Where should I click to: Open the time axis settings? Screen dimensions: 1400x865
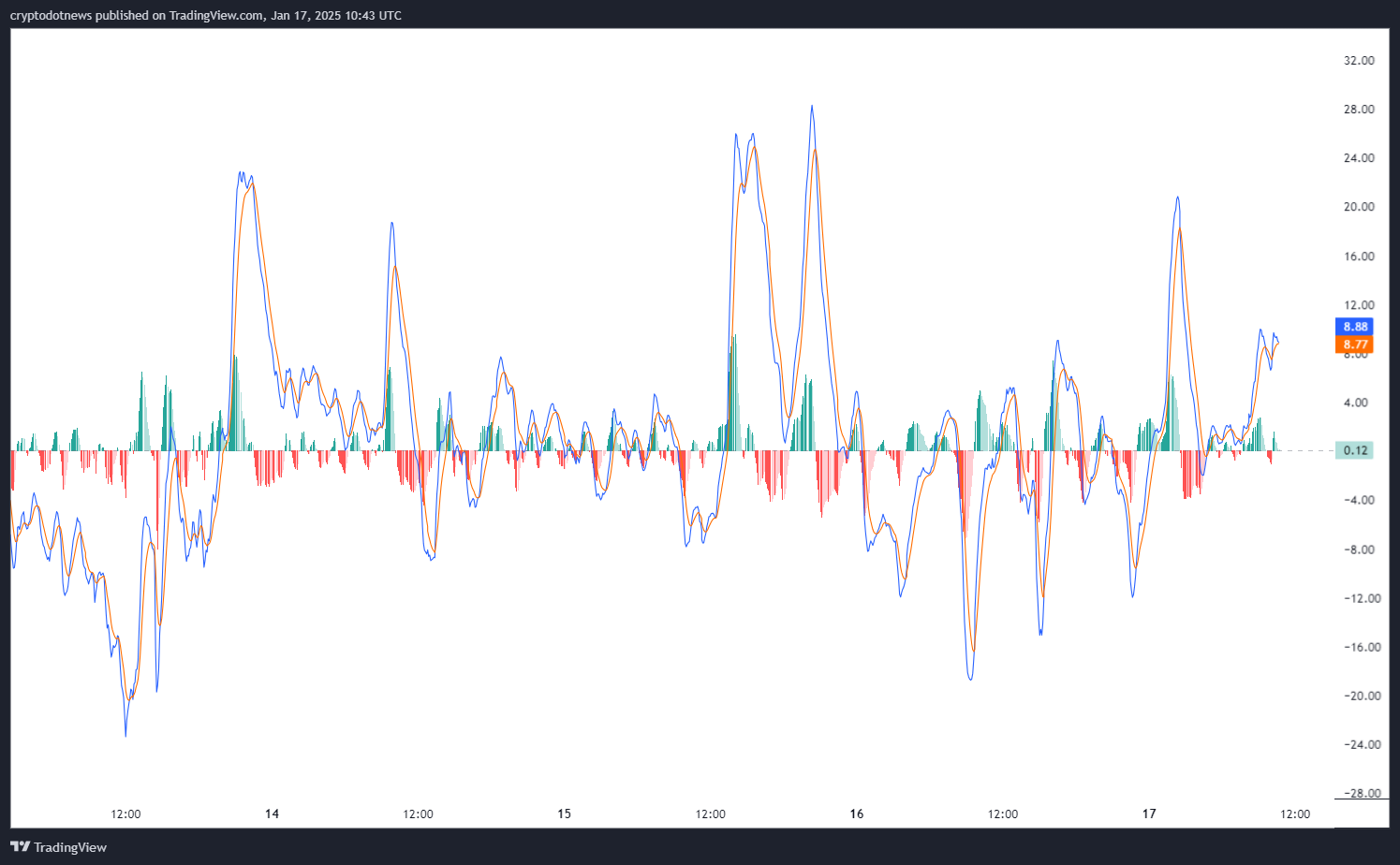[x=656, y=814]
